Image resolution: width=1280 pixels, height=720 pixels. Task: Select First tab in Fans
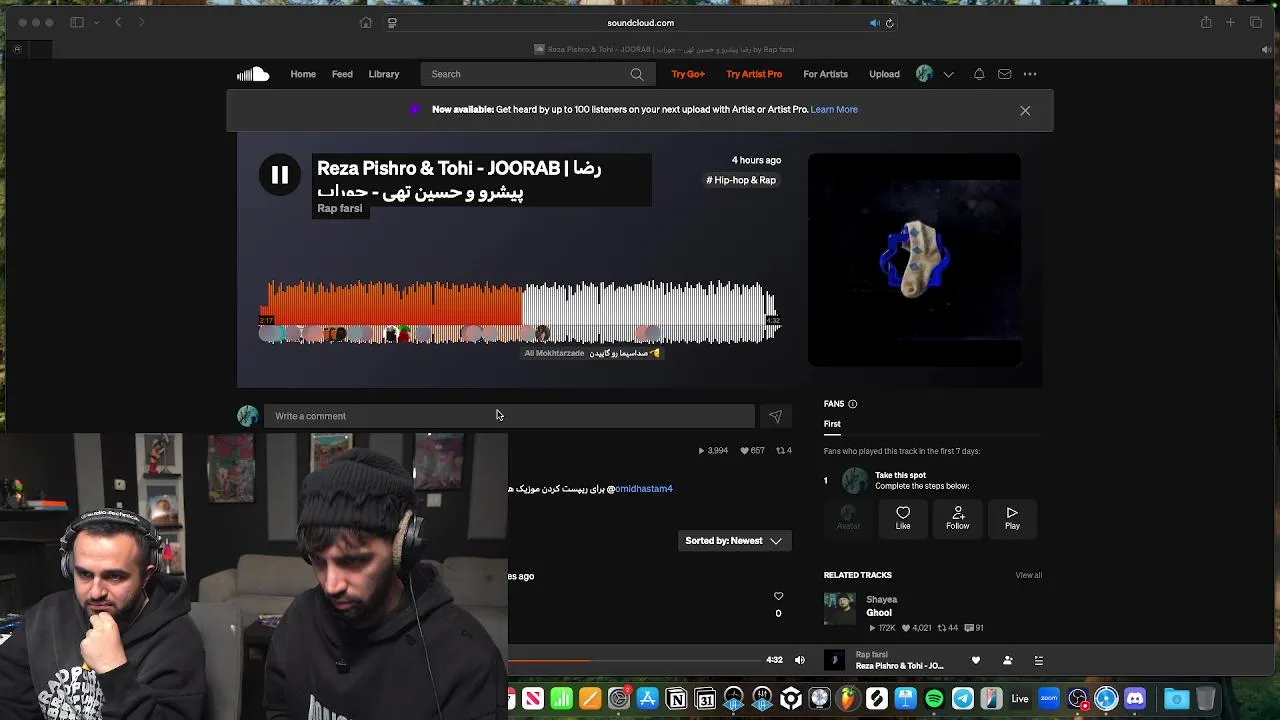832,424
